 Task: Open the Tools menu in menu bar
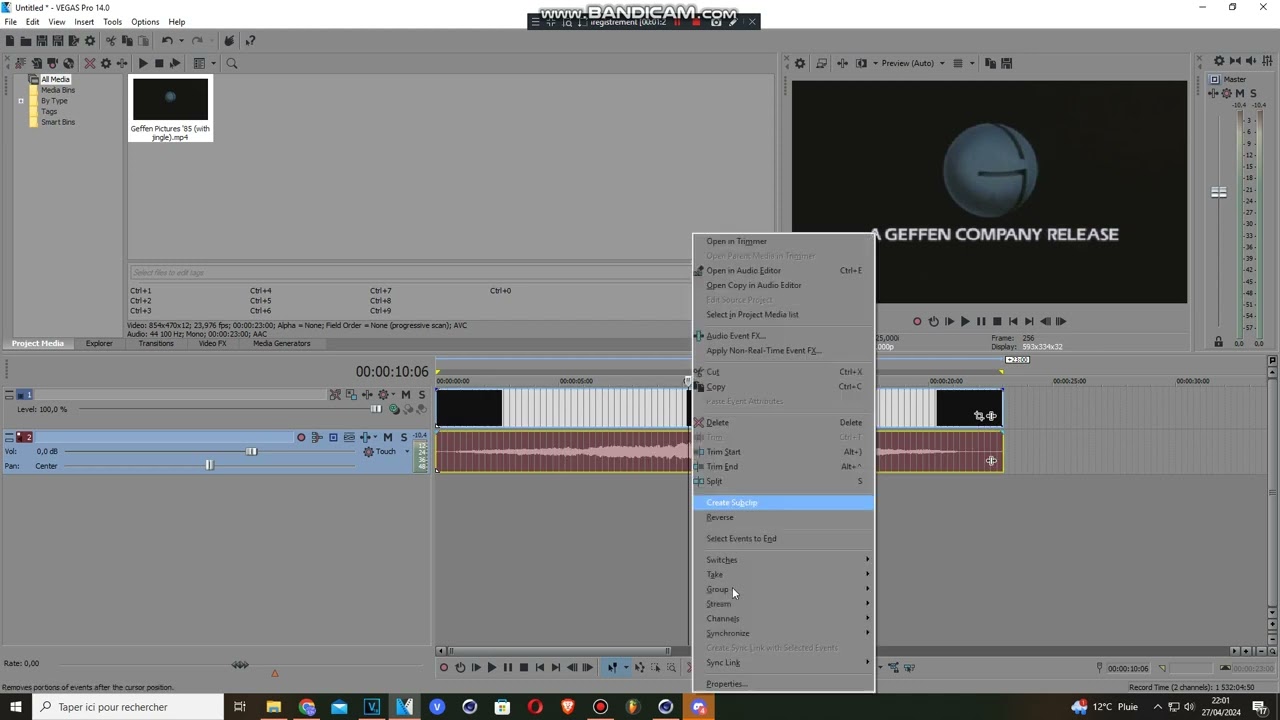[x=112, y=22]
